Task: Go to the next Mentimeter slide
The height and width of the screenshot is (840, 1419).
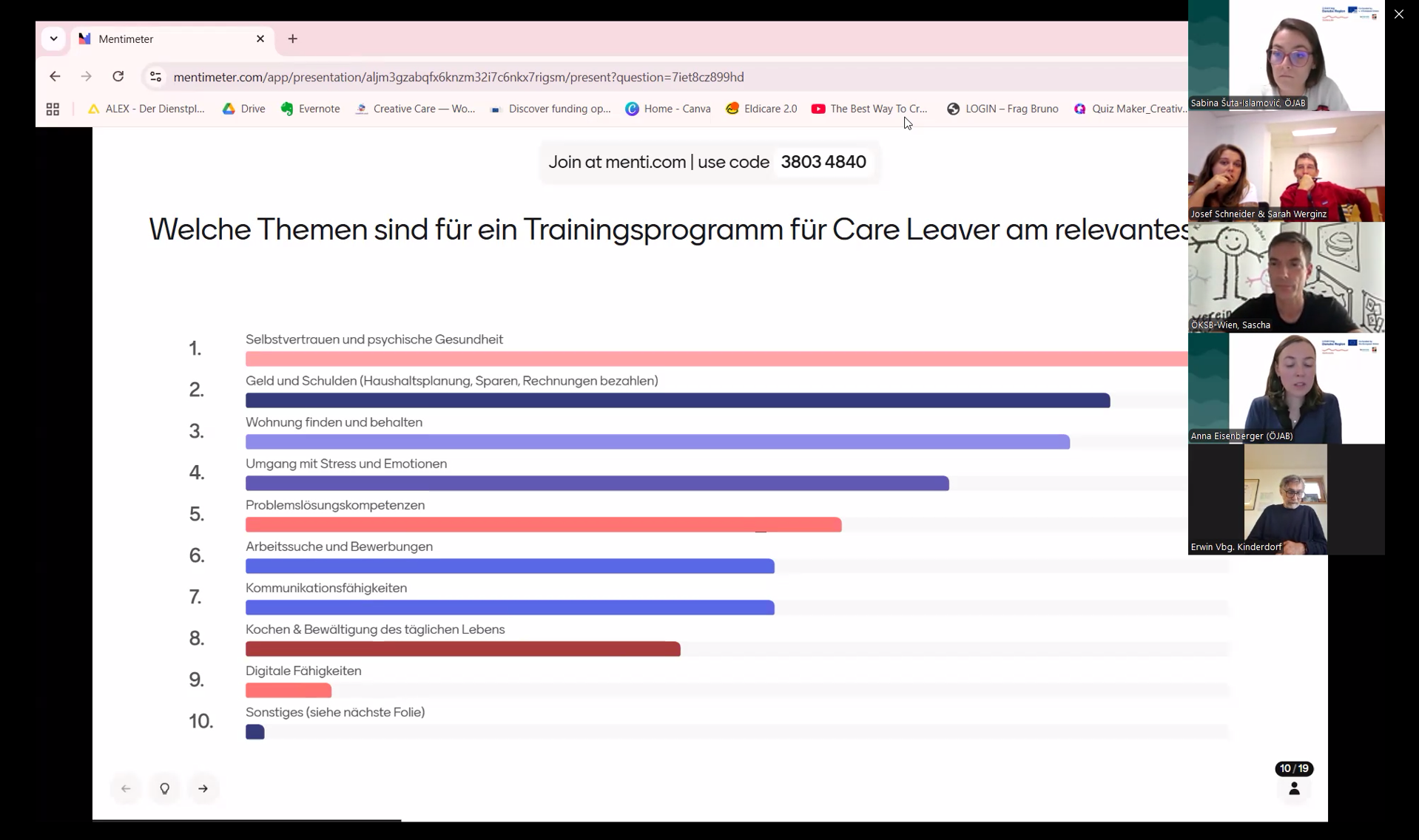Action: tap(203, 788)
